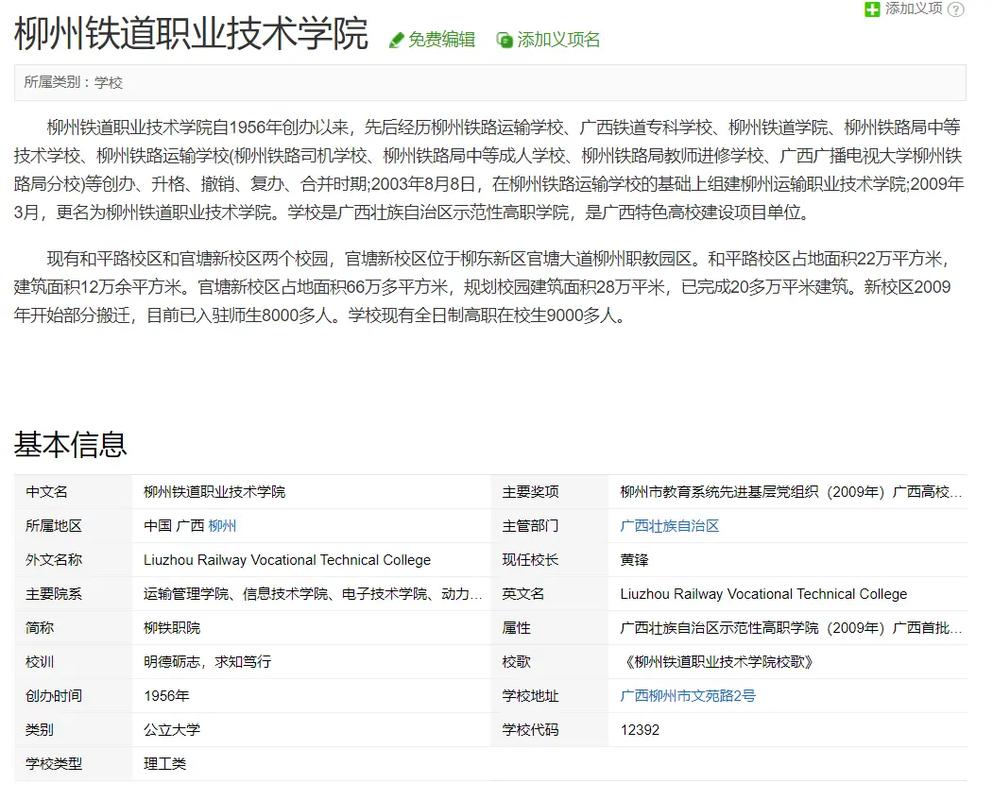Click the 1956年 founding year value
Screen dimensions: 993x800
pos(167,695)
